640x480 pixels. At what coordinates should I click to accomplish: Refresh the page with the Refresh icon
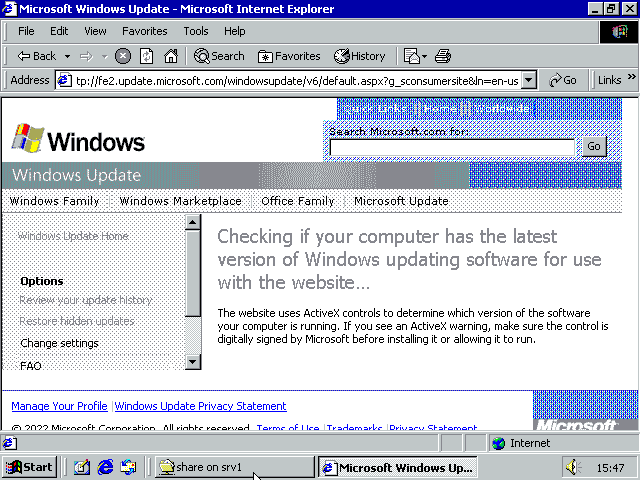(x=147, y=56)
